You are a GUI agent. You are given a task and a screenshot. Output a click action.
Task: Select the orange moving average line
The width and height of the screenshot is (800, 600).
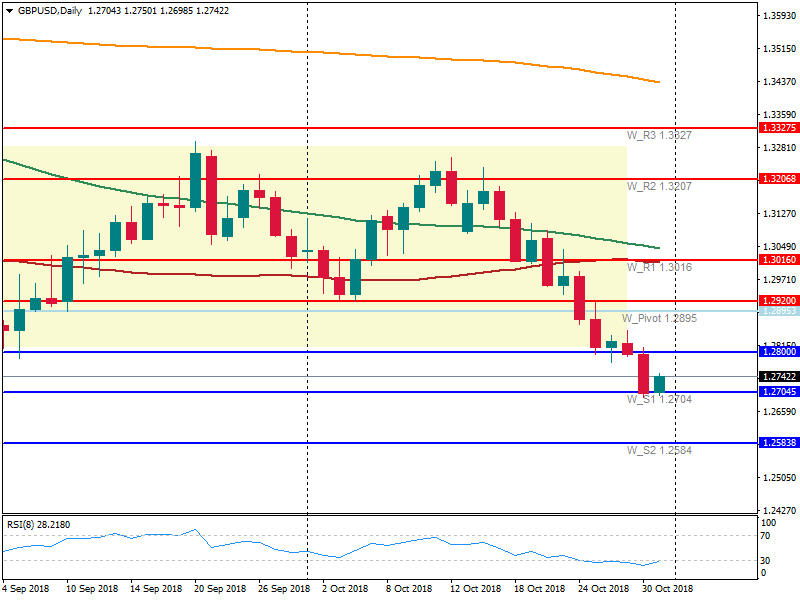(x=400, y=56)
